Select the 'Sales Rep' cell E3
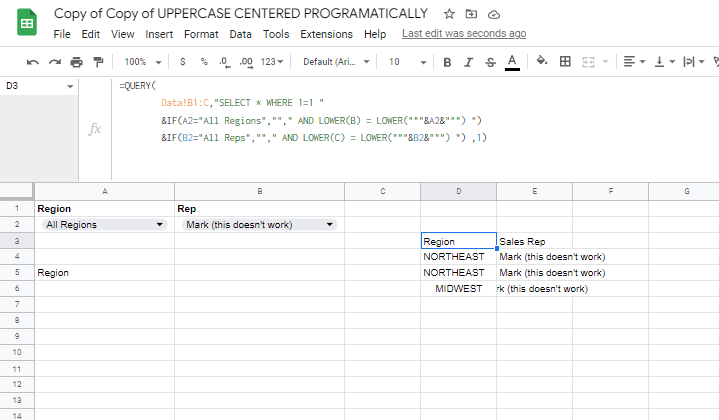 click(534, 241)
